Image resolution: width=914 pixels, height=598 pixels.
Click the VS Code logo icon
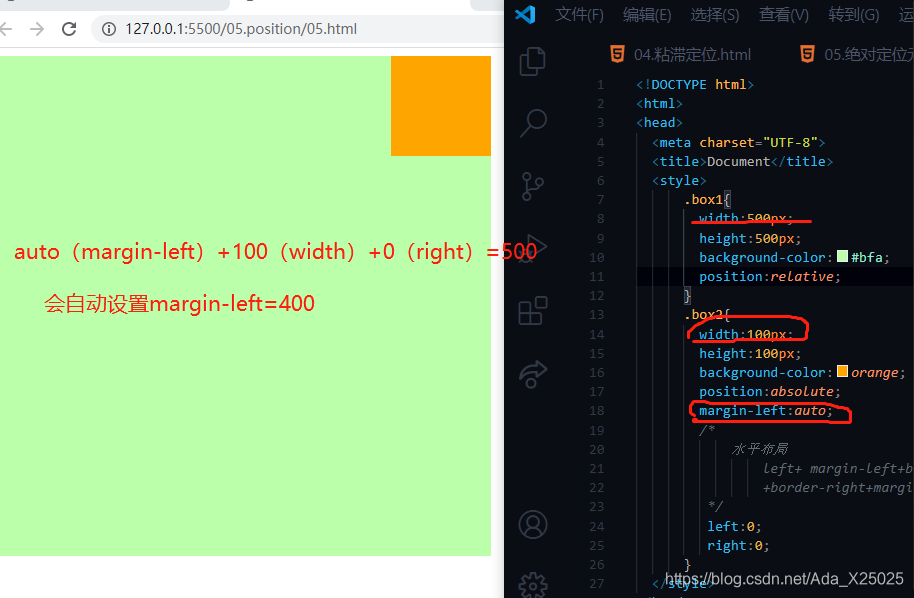[525, 14]
